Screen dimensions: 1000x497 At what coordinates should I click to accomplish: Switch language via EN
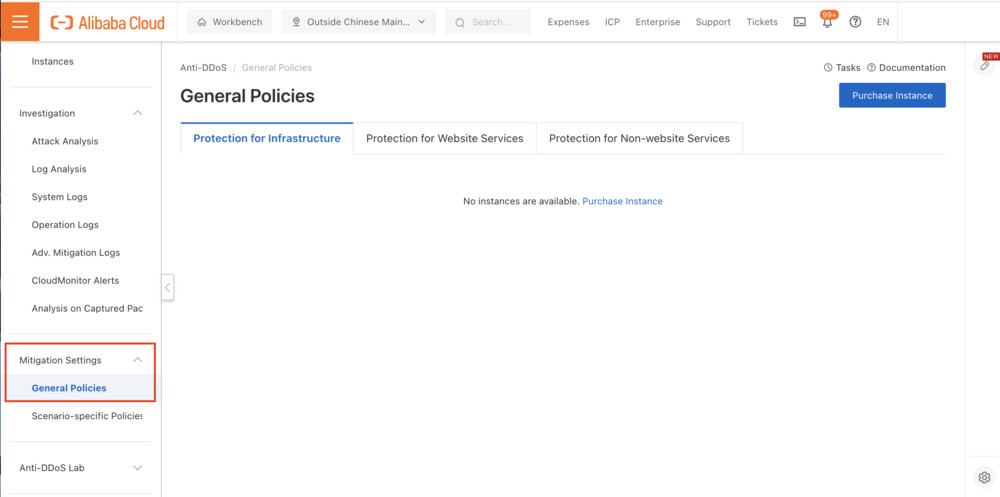883,22
